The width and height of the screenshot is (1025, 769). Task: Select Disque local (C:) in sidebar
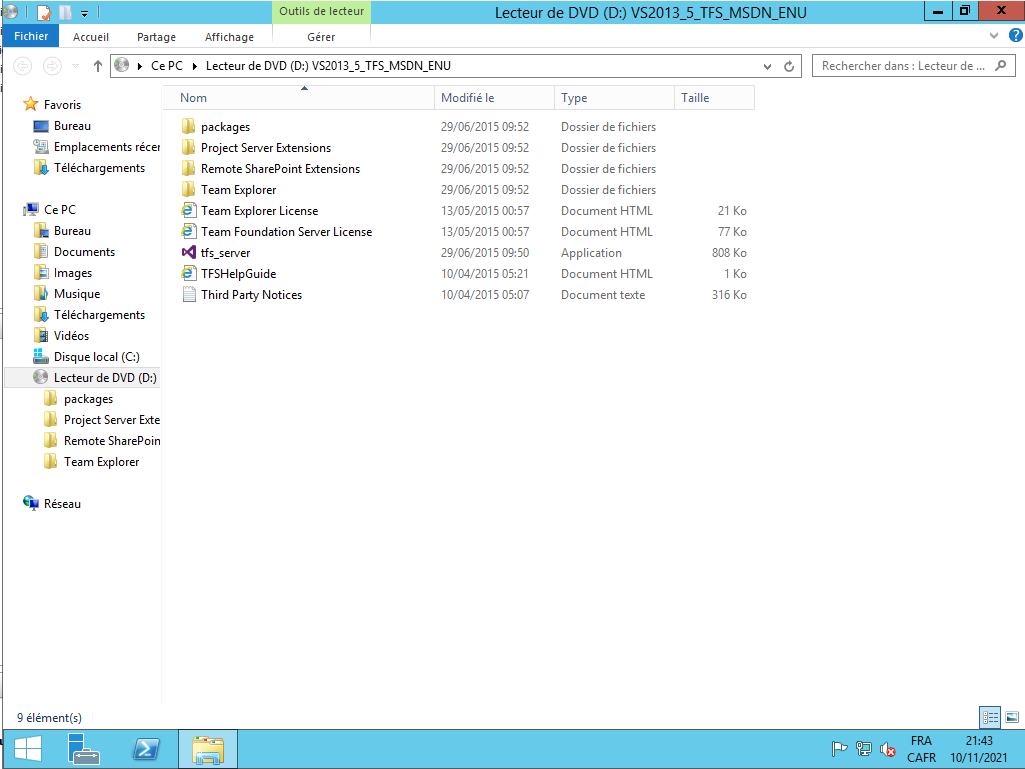click(97, 356)
